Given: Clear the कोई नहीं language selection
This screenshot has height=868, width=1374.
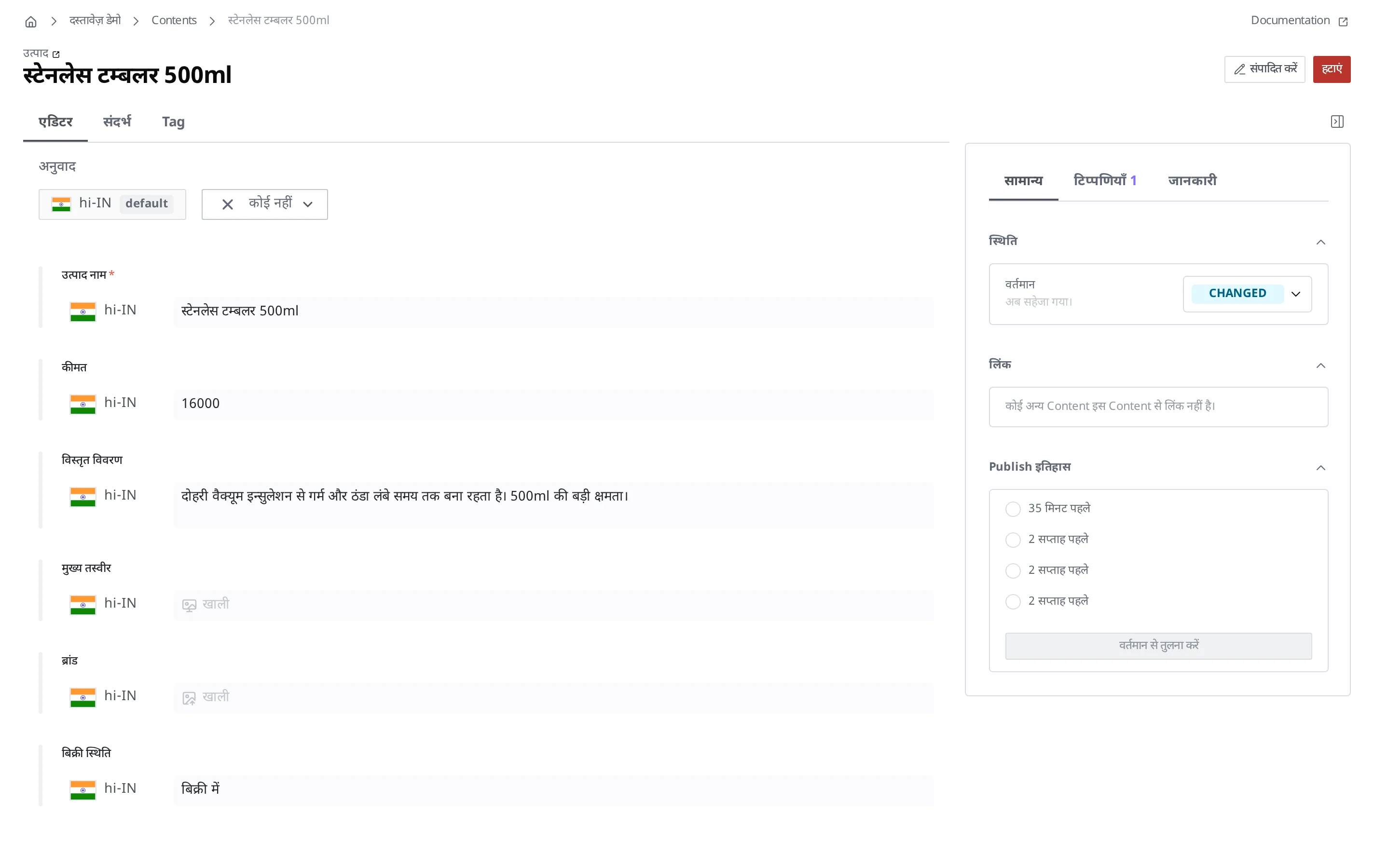Looking at the screenshot, I should coord(227,204).
